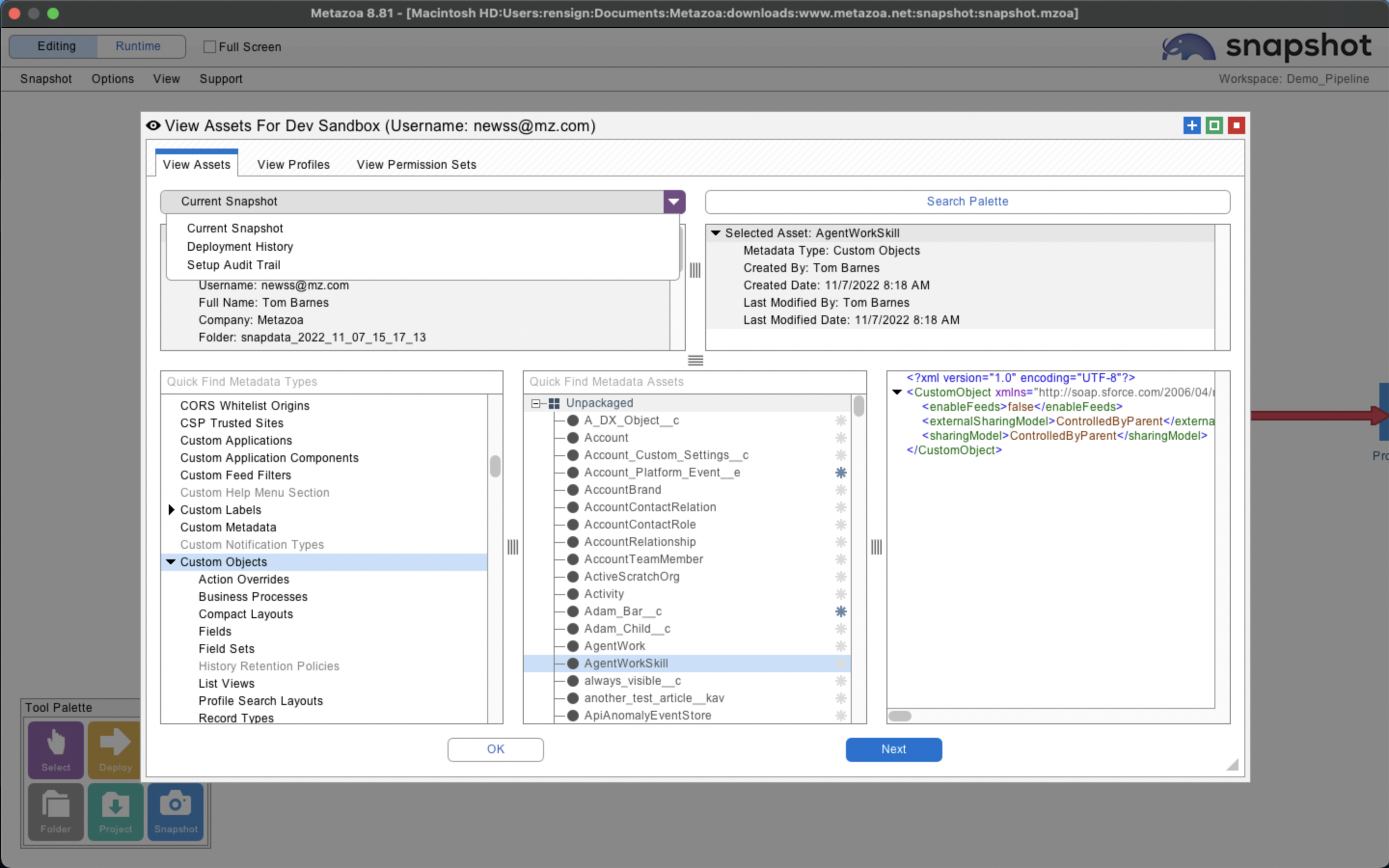Image resolution: width=1389 pixels, height=868 pixels.
Task: Focus the Quick Find Metadata Types field
Action: [332, 382]
